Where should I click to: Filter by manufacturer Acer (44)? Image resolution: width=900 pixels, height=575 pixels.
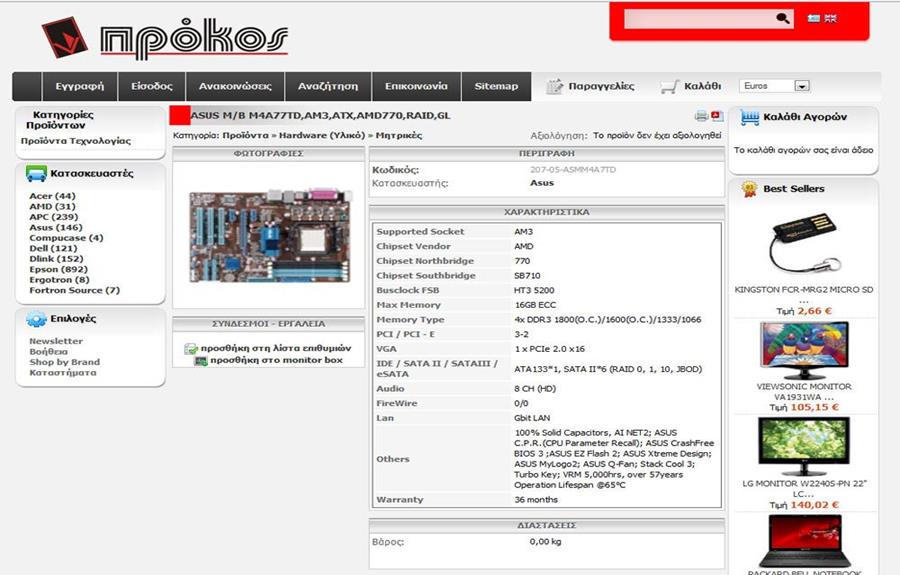point(52,196)
